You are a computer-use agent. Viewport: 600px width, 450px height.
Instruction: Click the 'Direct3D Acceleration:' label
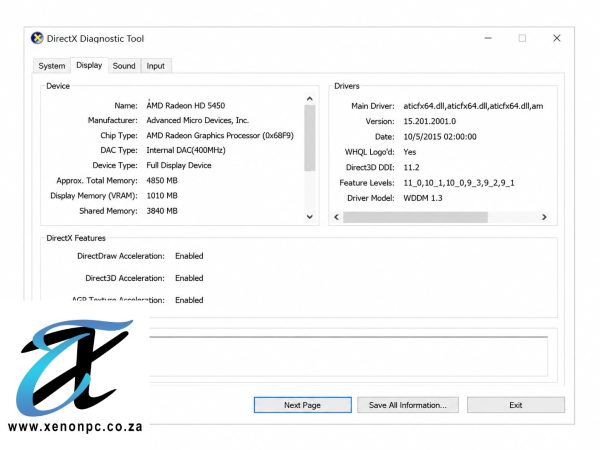[x=125, y=278]
